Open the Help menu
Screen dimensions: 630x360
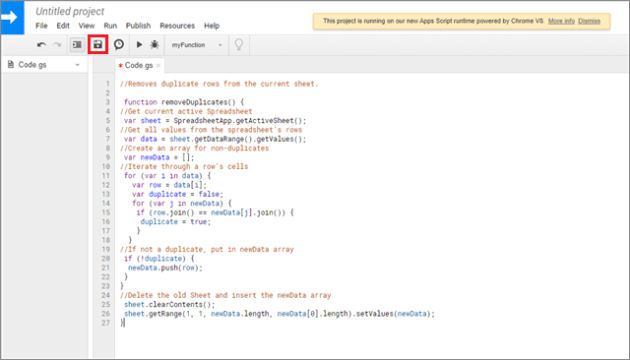pos(212,26)
